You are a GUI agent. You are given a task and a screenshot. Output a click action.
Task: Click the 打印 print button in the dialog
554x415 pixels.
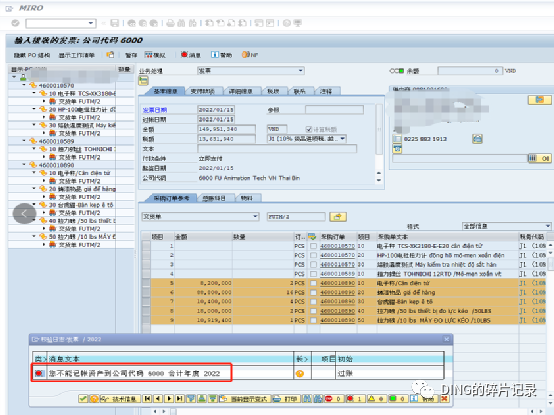286,398
